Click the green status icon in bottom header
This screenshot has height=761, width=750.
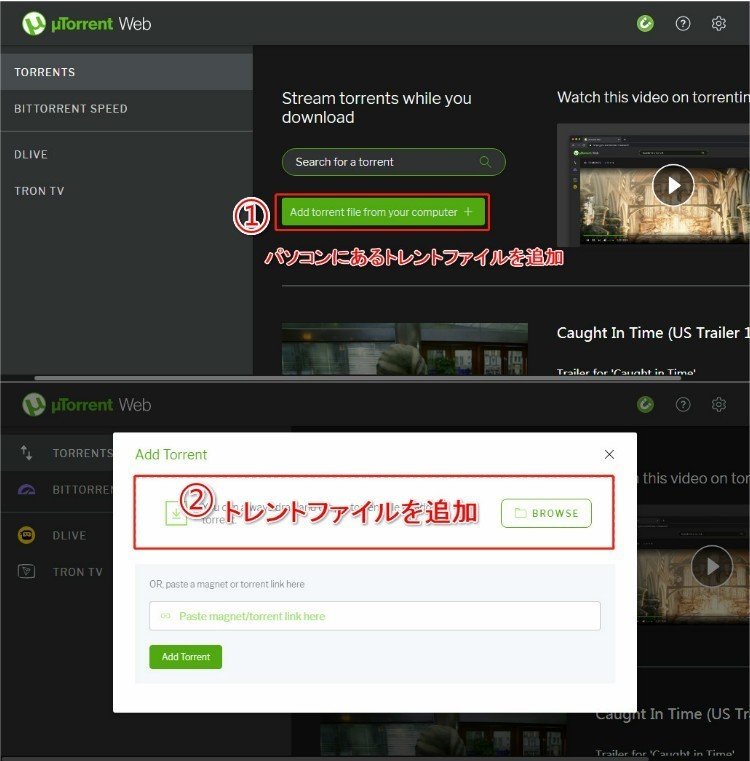pos(645,404)
